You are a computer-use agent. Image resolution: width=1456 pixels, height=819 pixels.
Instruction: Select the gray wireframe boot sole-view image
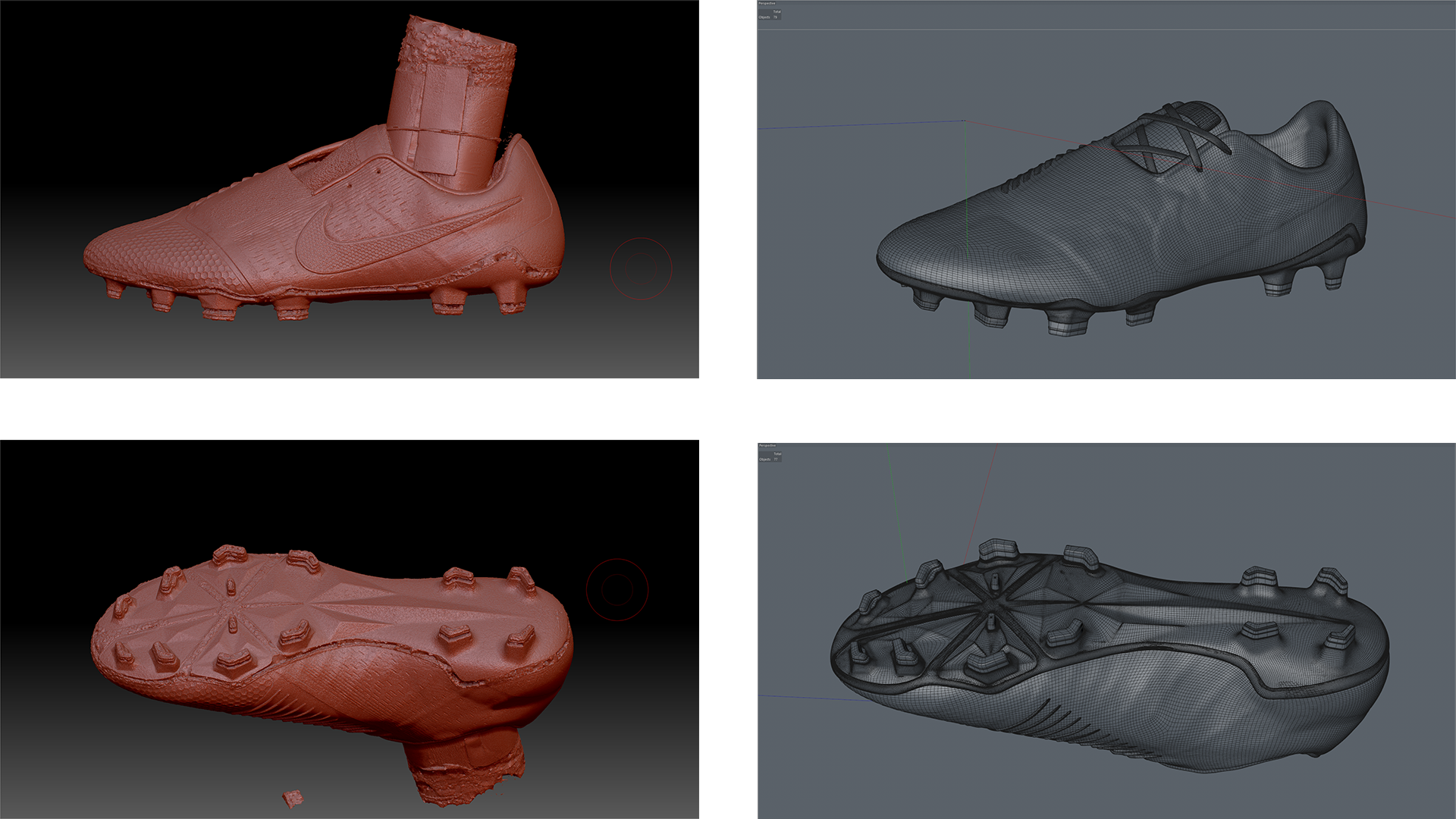tap(1106, 631)
